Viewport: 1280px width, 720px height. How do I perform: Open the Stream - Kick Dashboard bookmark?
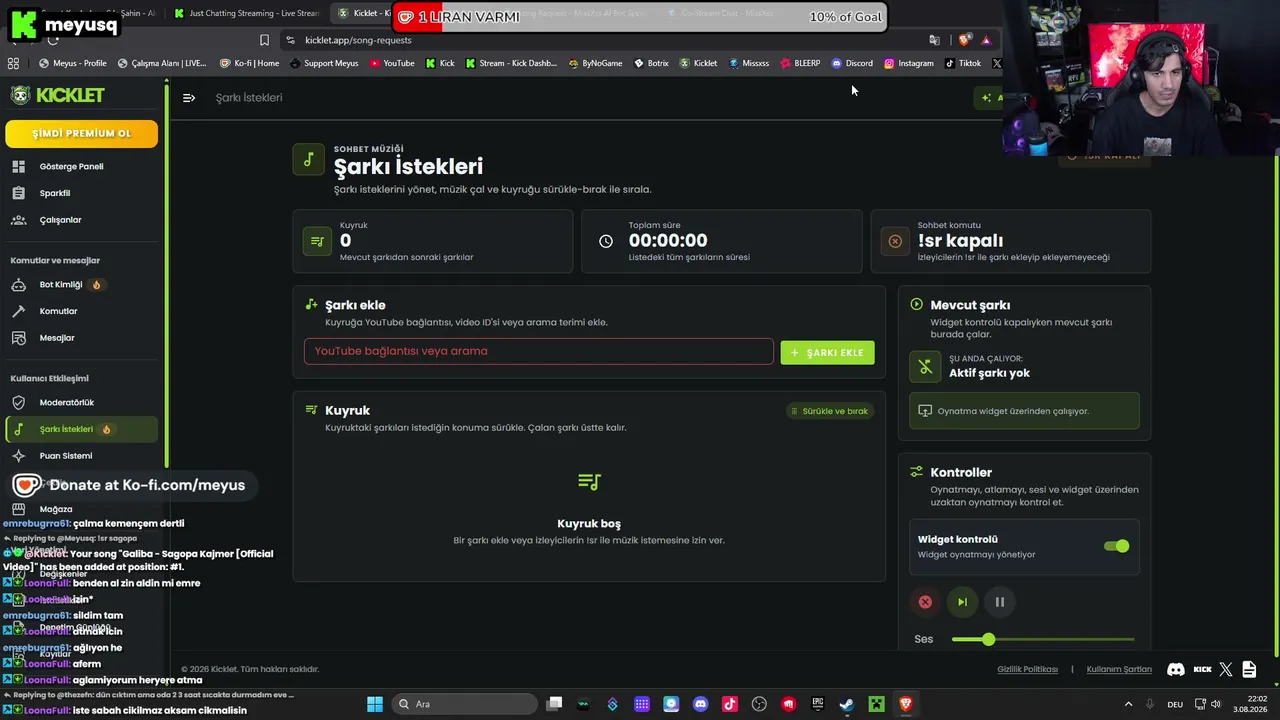coord(511,63)
